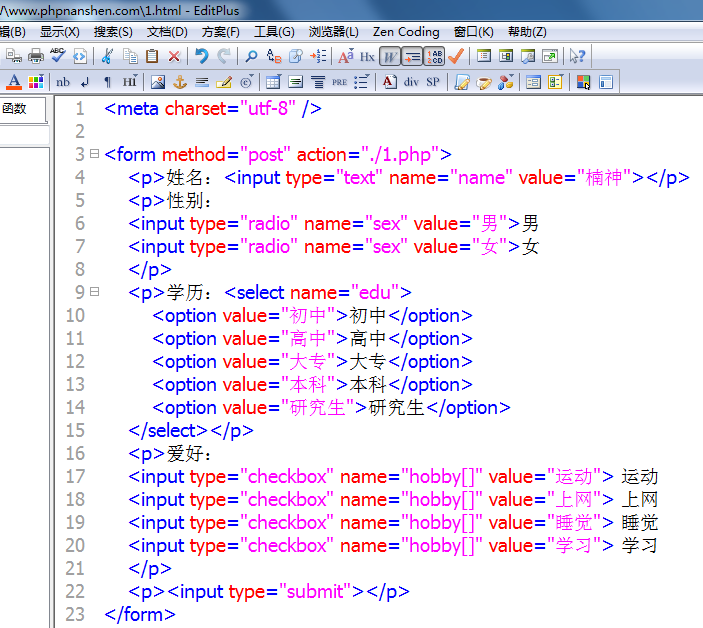The image size is (703, 628).
Task: Insert a PRE tag from toolbar
Action: [x=339, y=82]
